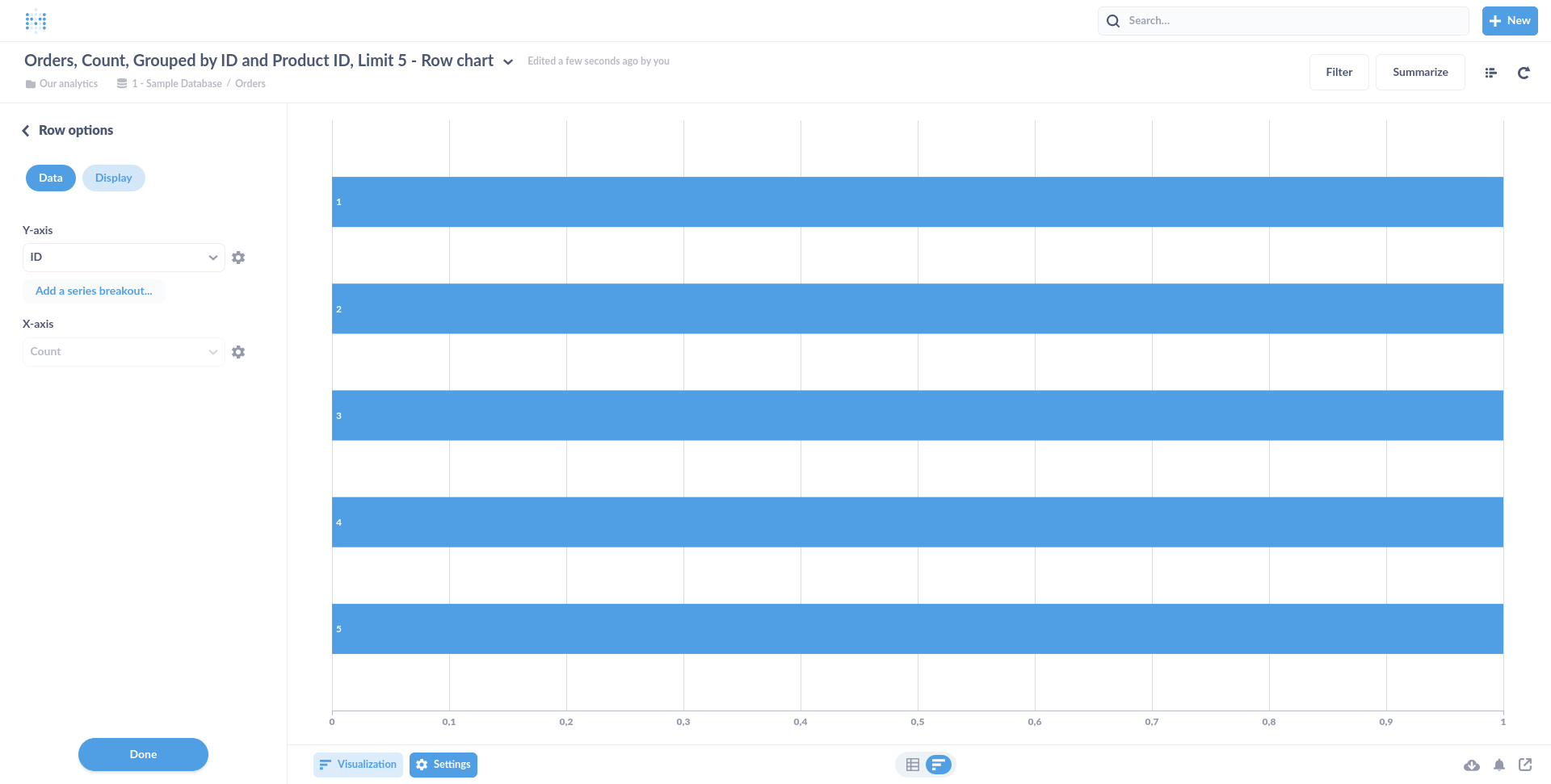This screenshot has width=1551, height=784.
Task: Confirm changes with the Done button
Action: click(143, 754)
